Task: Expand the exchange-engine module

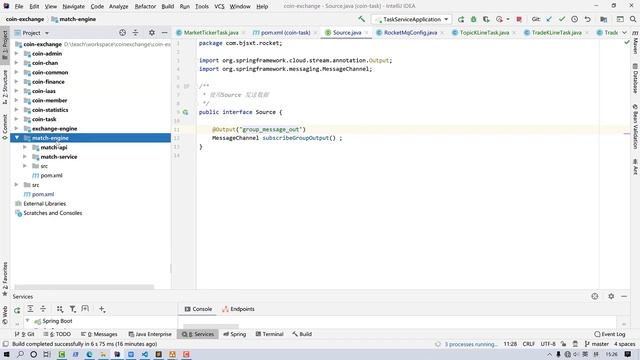Action: (x=17, y=129)
